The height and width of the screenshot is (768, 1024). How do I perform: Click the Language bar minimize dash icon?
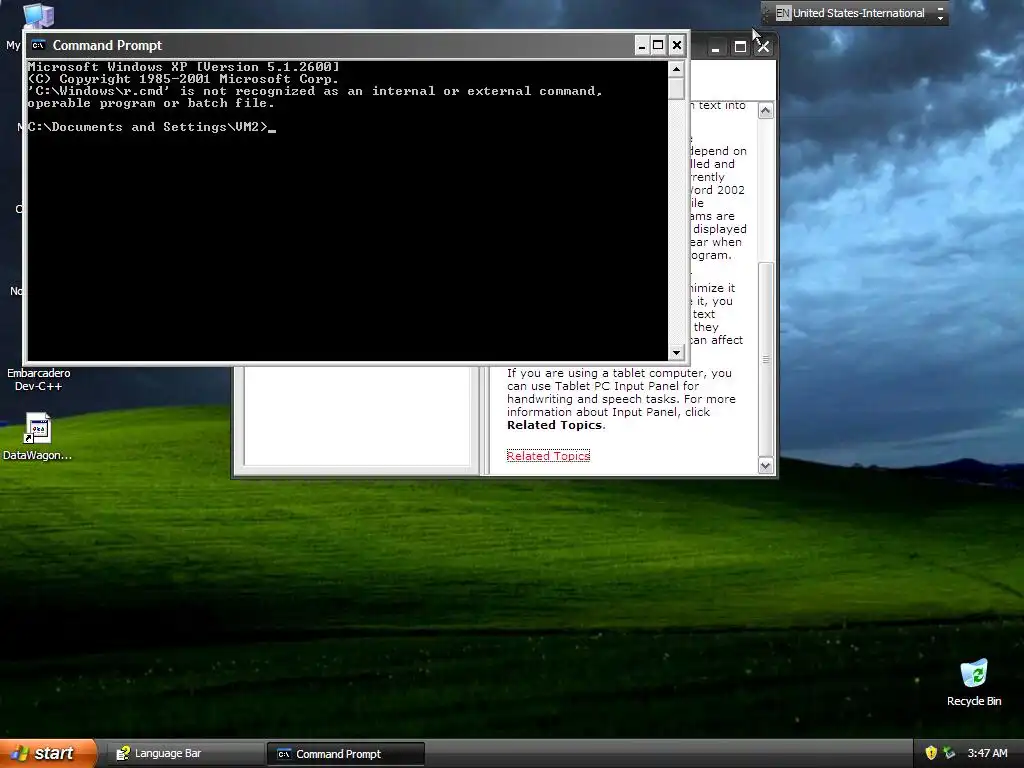click(x=940, y=8)
